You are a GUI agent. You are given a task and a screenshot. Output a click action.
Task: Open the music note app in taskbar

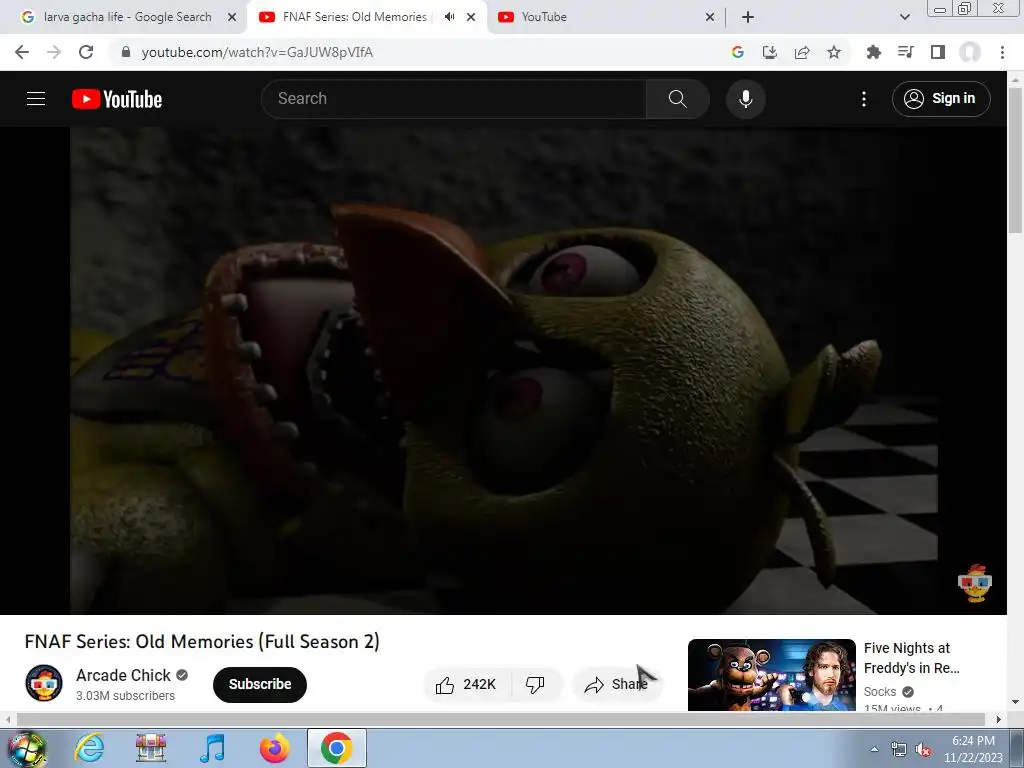pos(213,748)
